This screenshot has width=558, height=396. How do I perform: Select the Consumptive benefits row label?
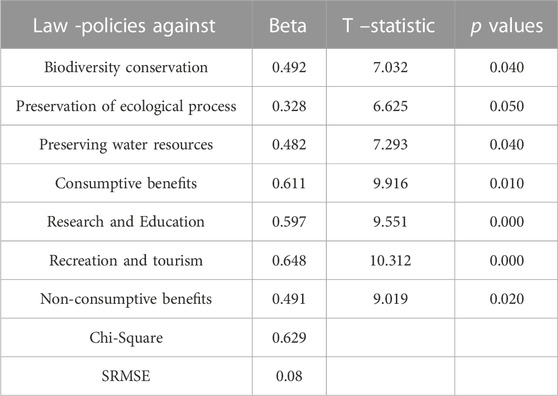tap(126, 183)
